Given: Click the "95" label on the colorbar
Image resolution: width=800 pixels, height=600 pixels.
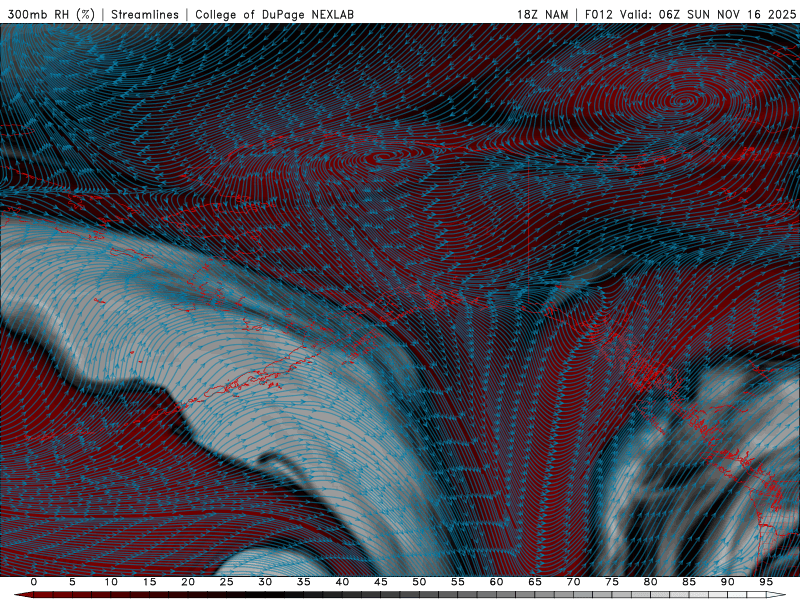Looking at the screenshot, I should point(765,582).
